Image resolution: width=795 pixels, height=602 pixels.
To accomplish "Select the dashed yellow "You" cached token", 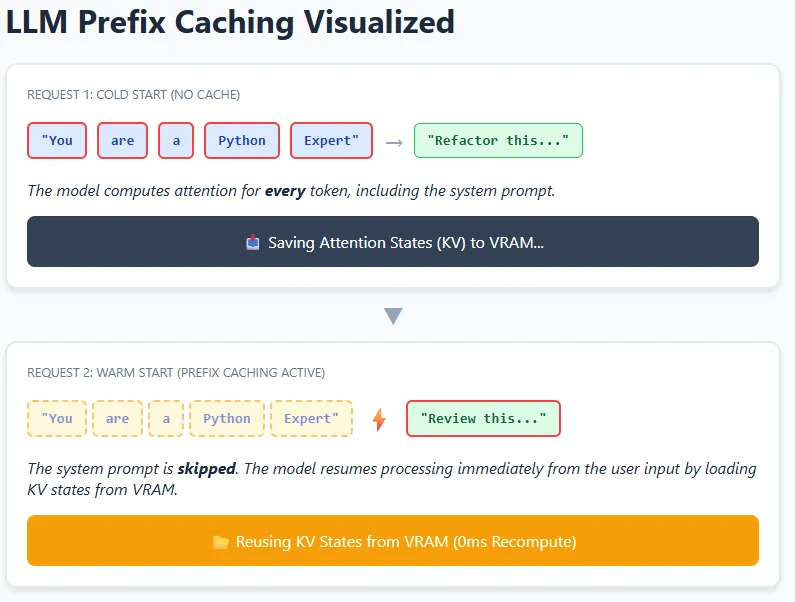I will (57, 419).
